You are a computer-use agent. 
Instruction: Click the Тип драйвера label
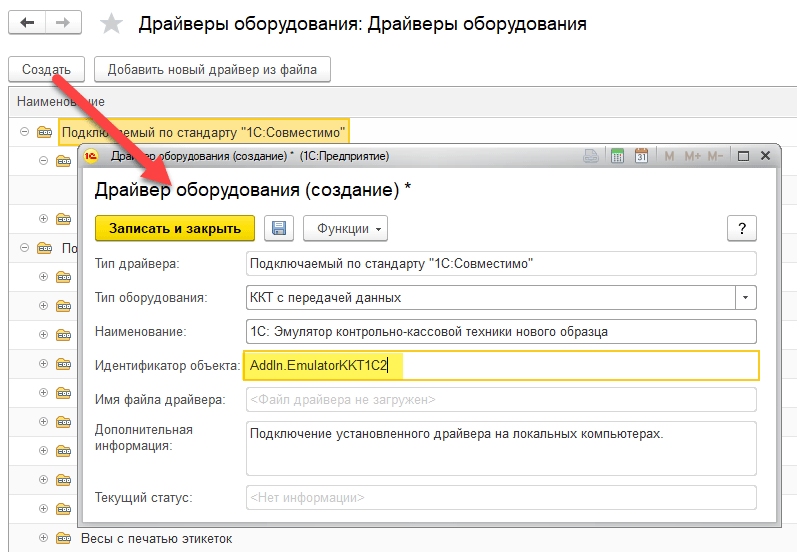click(x=137, y=264)
